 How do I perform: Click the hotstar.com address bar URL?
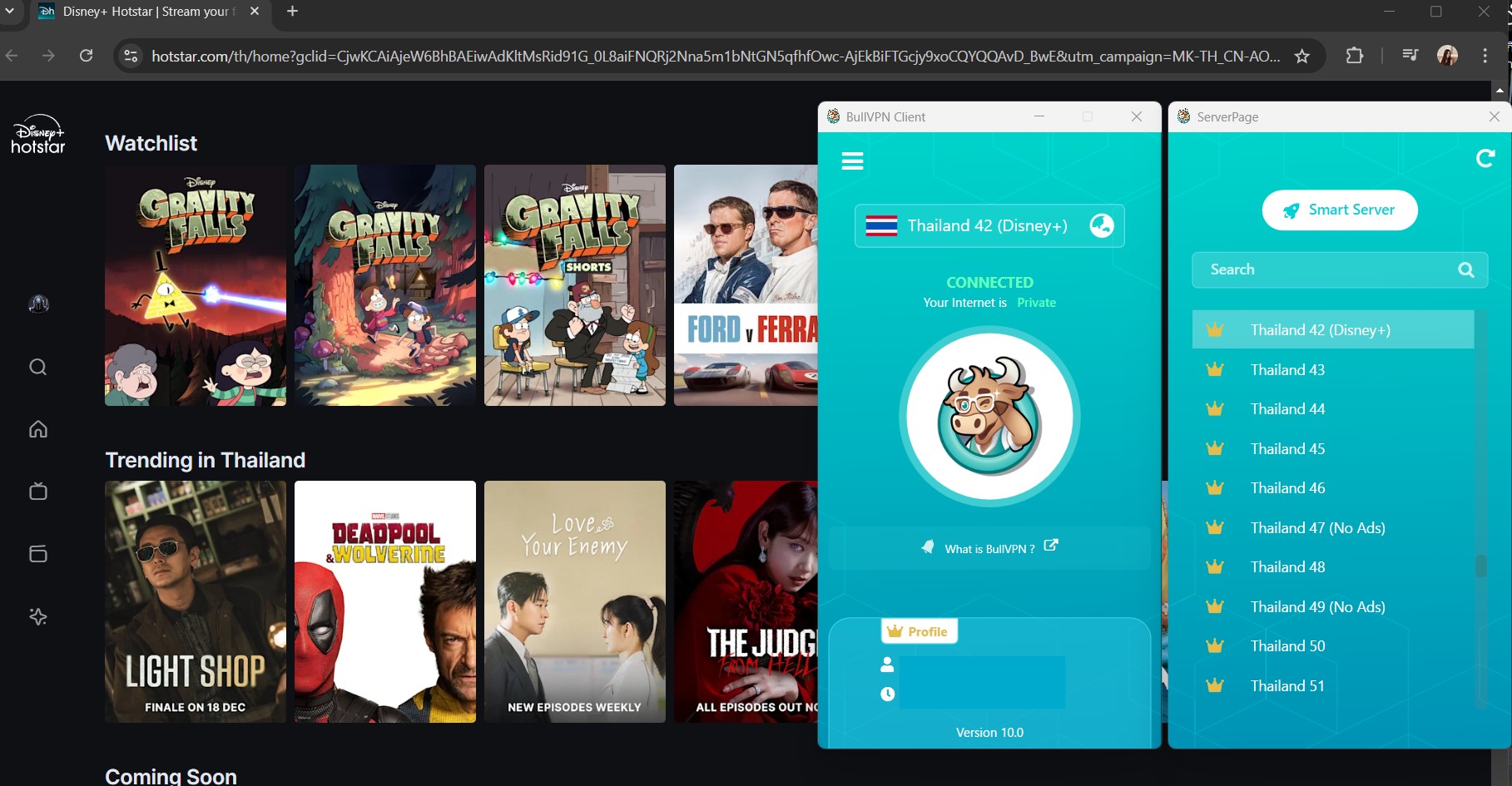(716, 57)
